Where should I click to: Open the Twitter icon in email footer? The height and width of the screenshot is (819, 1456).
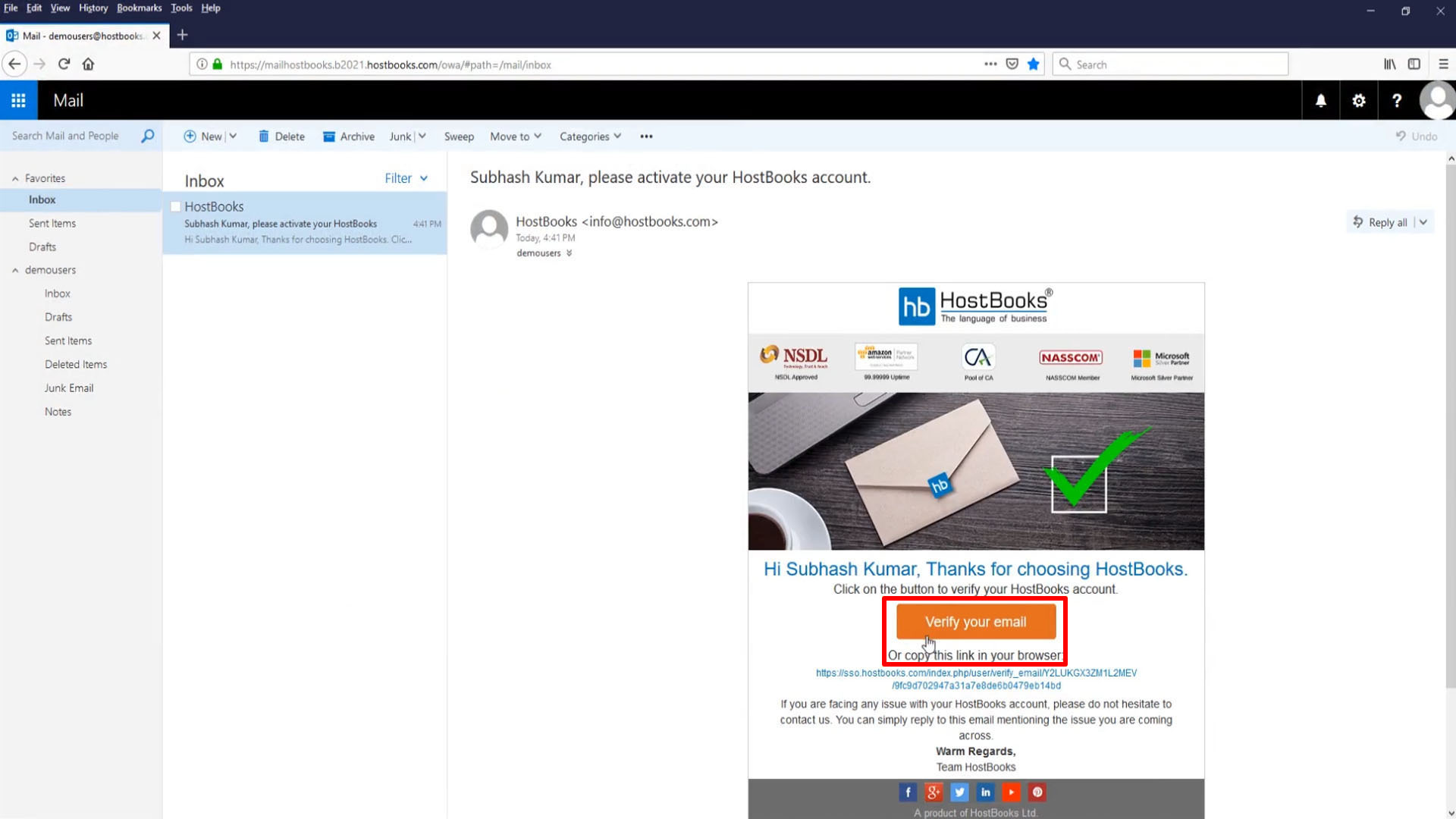tap(959, 792)
